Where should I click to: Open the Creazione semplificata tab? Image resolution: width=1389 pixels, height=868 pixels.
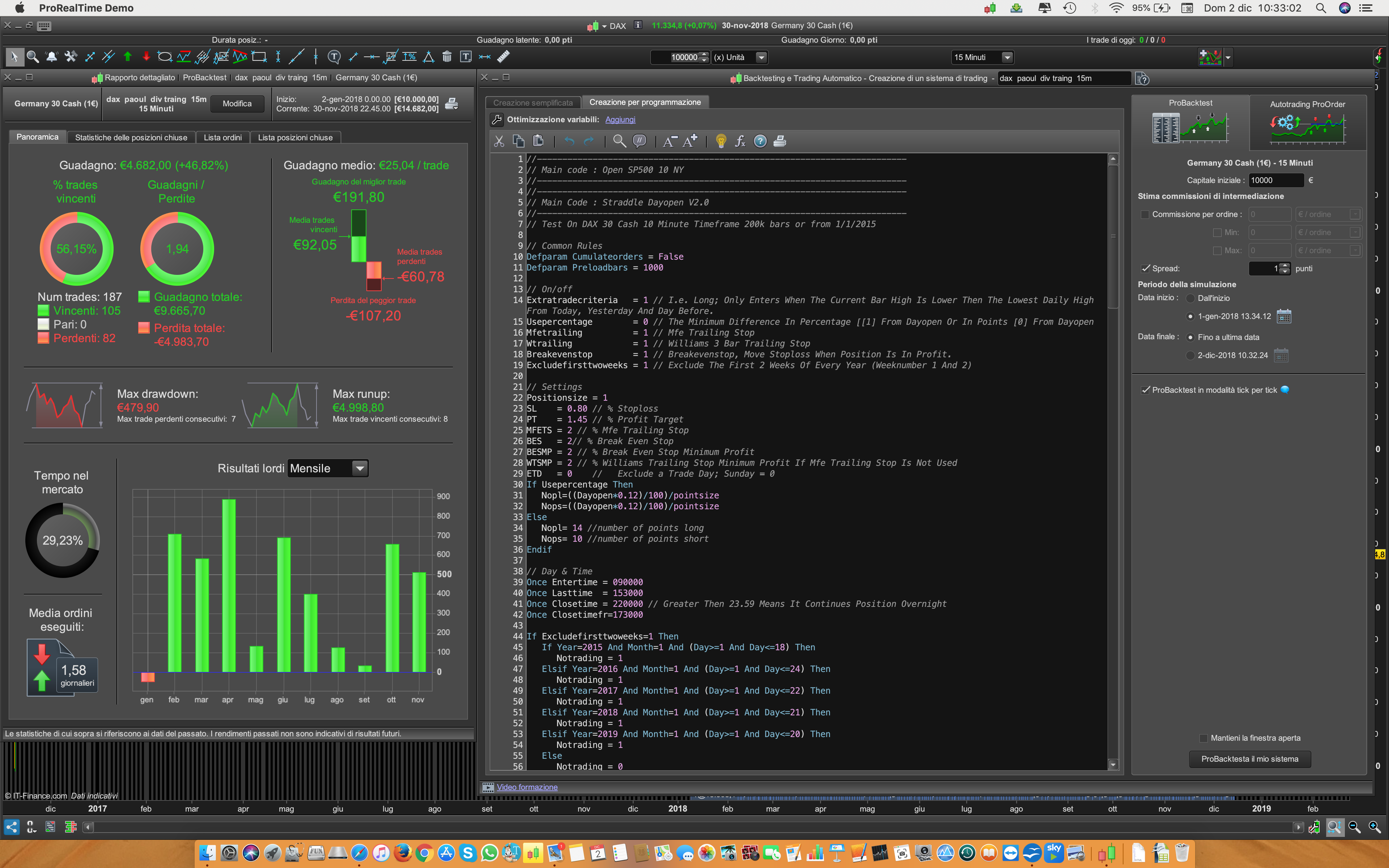coord(533,103)
